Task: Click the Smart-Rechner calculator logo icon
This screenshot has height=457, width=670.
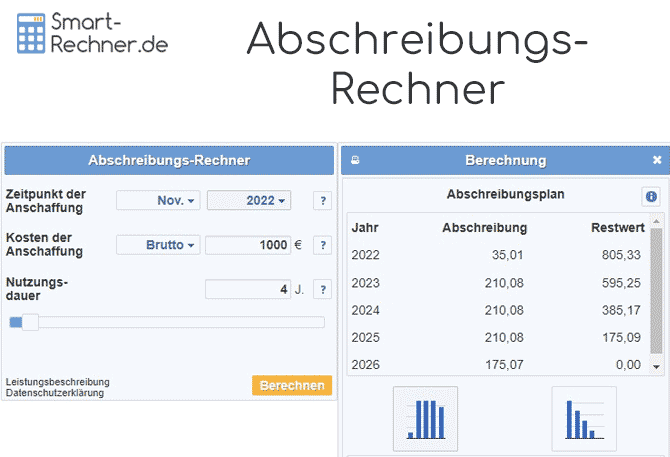Action: pos(32,34)
